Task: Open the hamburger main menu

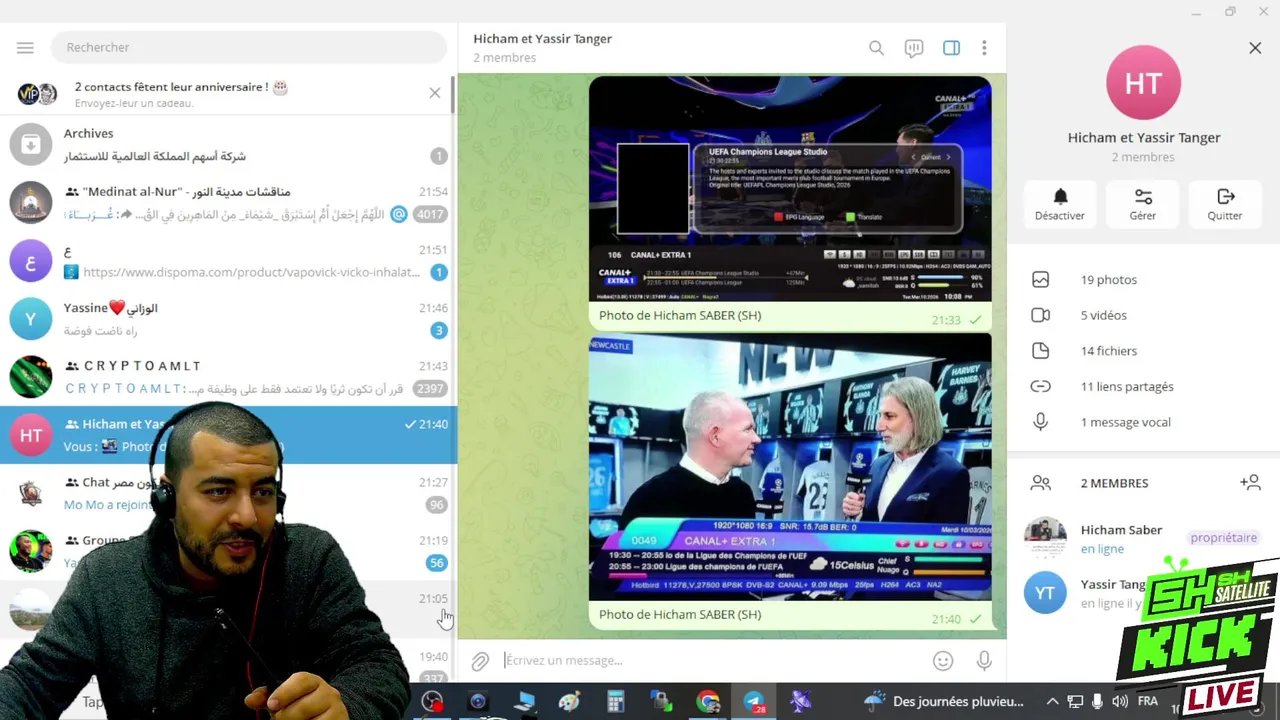Action: (x=25, y=47)
